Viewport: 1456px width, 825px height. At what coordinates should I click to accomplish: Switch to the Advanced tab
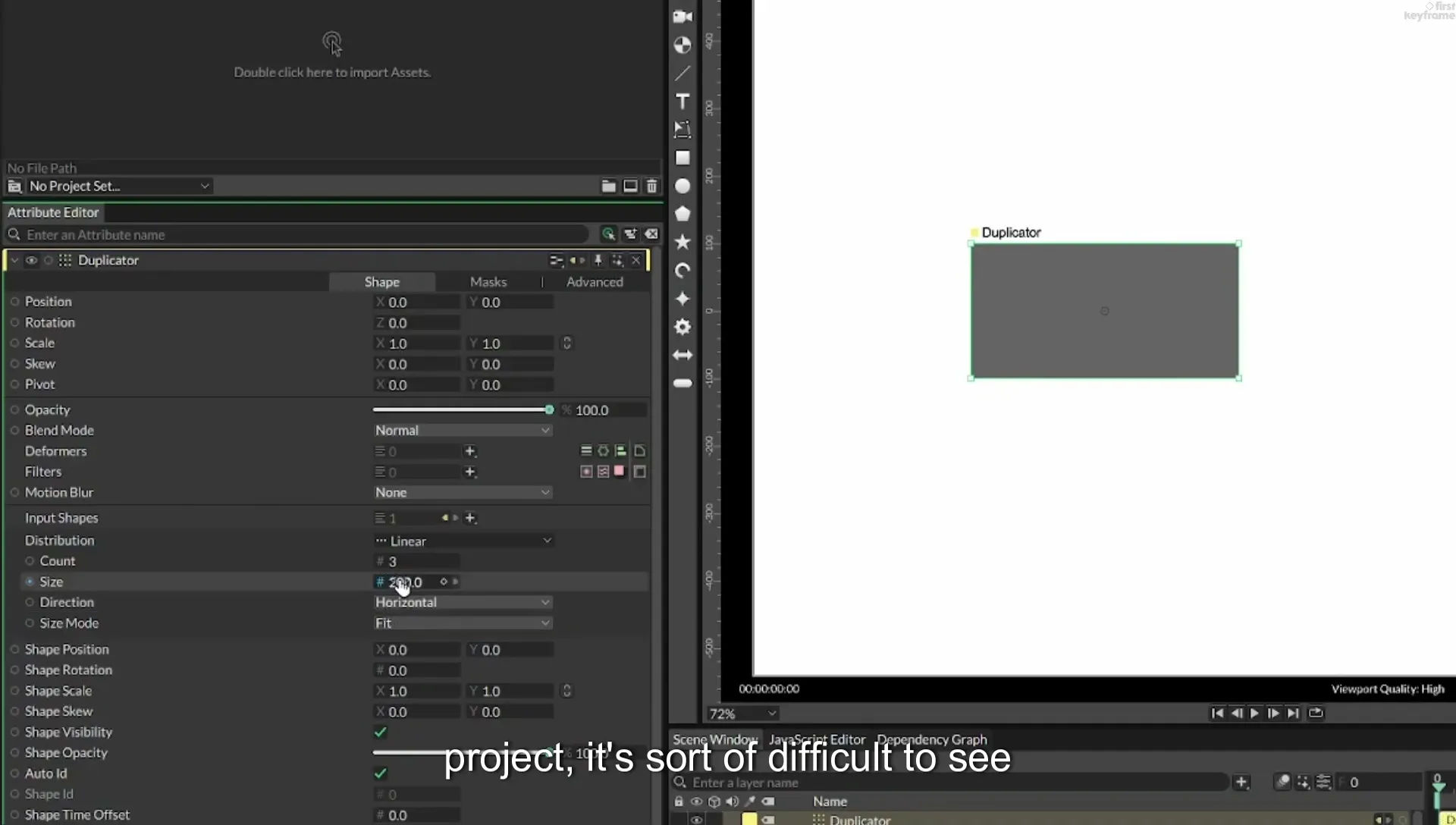[x=595, y=281]
